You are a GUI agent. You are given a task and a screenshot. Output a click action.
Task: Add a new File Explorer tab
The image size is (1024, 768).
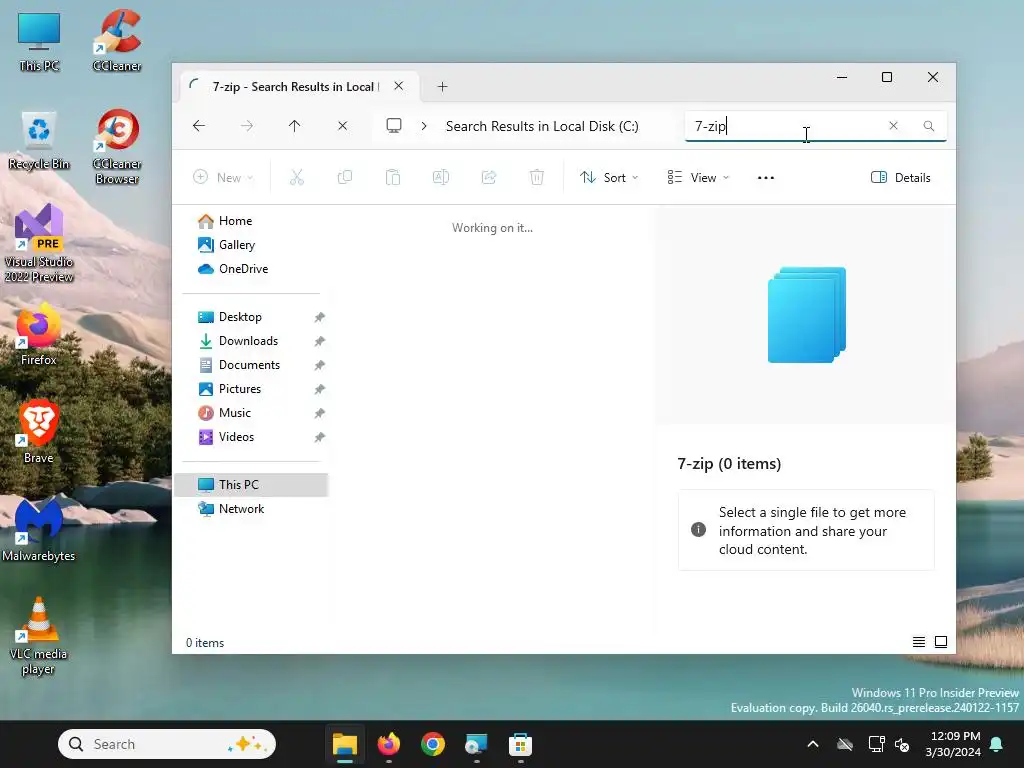(442, 87)
